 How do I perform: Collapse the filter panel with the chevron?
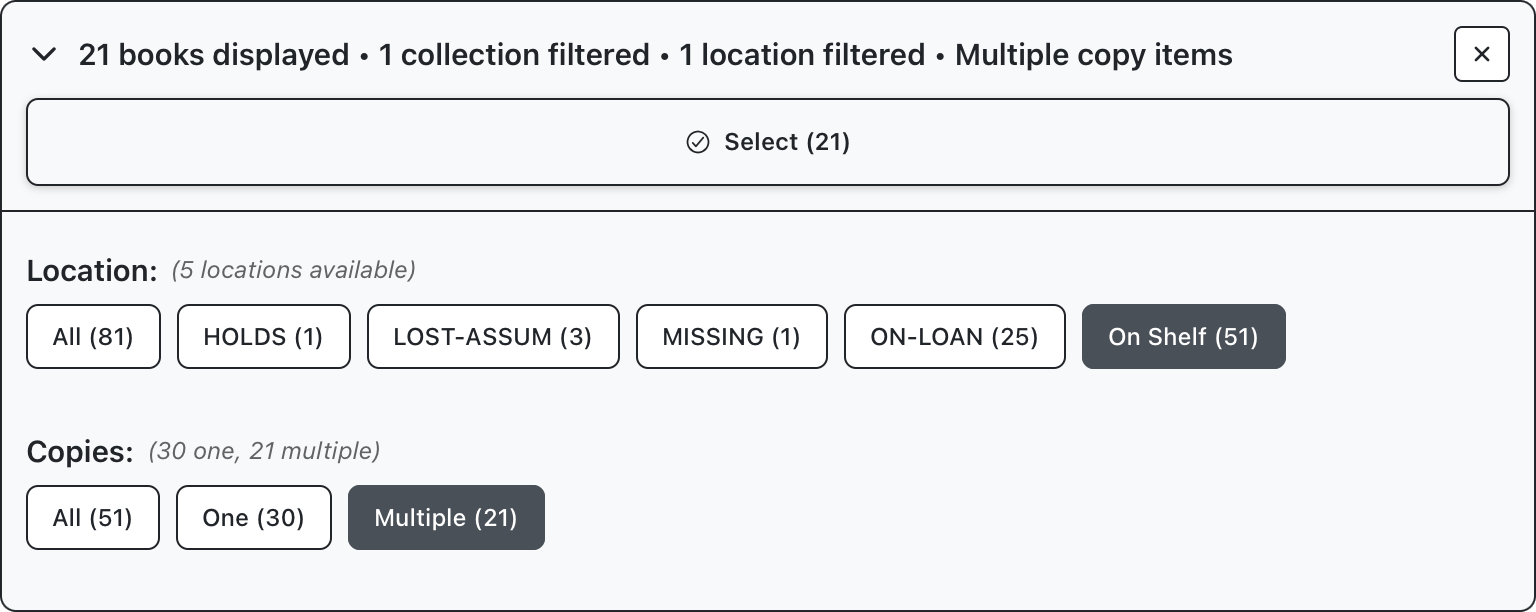[44, 55]
